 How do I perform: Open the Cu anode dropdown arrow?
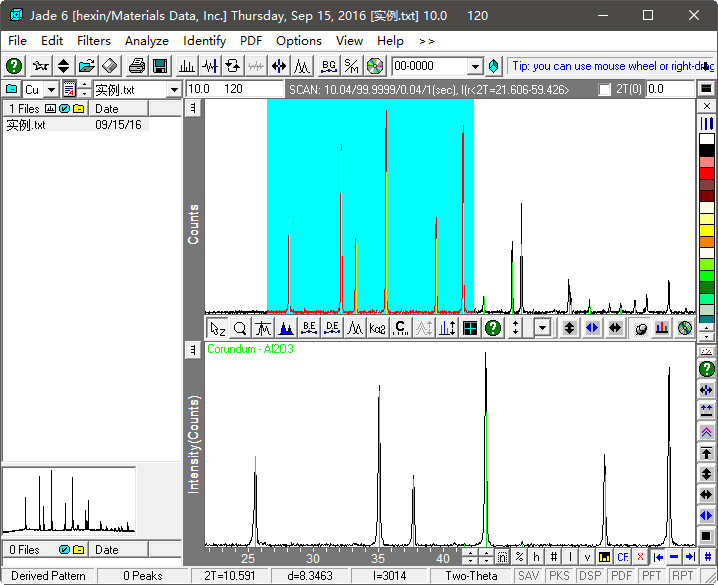[51, 89]
